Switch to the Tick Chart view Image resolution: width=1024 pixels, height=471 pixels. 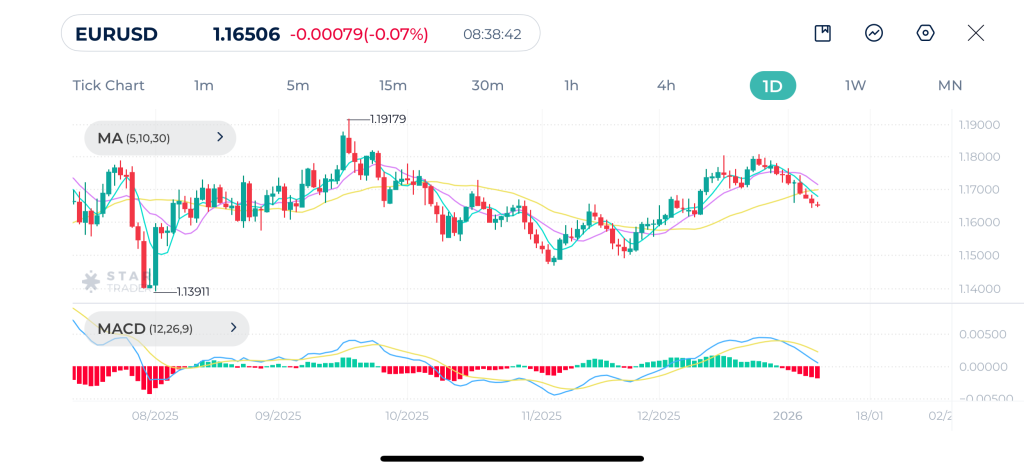(x=108, y=86)
